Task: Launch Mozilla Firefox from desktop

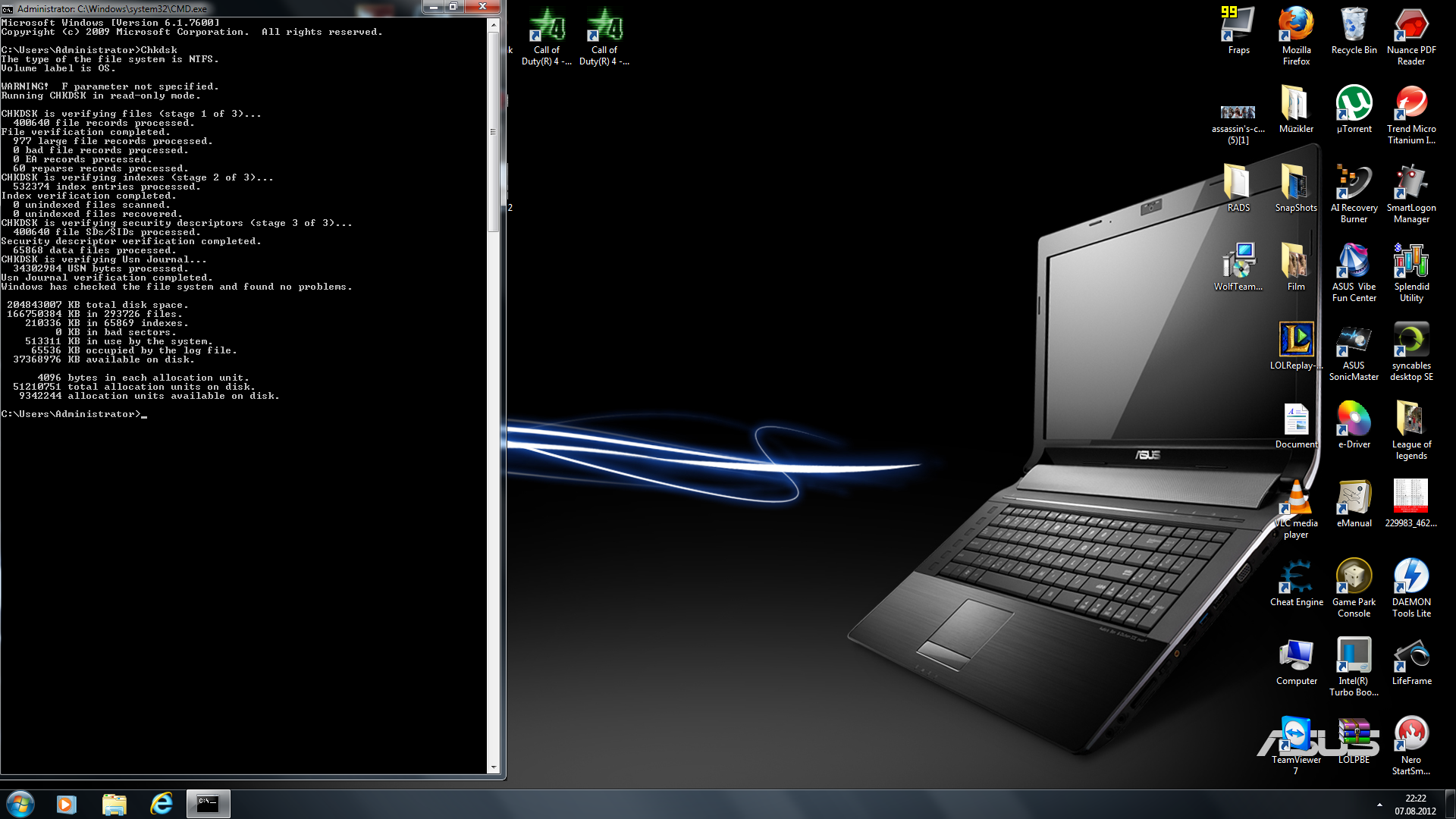Action: point(1296,36)
